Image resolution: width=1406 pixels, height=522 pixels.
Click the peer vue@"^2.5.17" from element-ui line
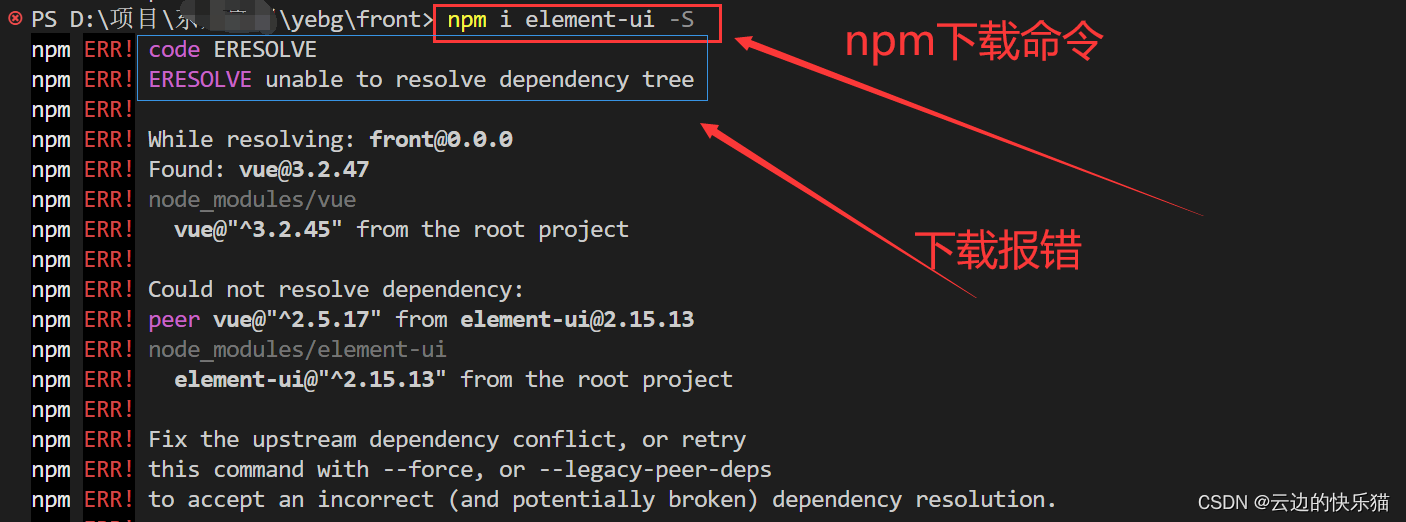pyautogui.click(x=421, y=320)
